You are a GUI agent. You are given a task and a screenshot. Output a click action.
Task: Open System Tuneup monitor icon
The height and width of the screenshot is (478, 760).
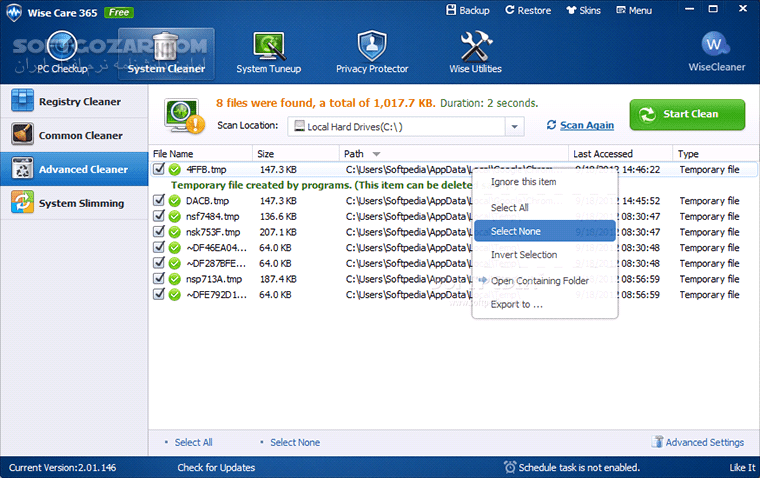268,46
